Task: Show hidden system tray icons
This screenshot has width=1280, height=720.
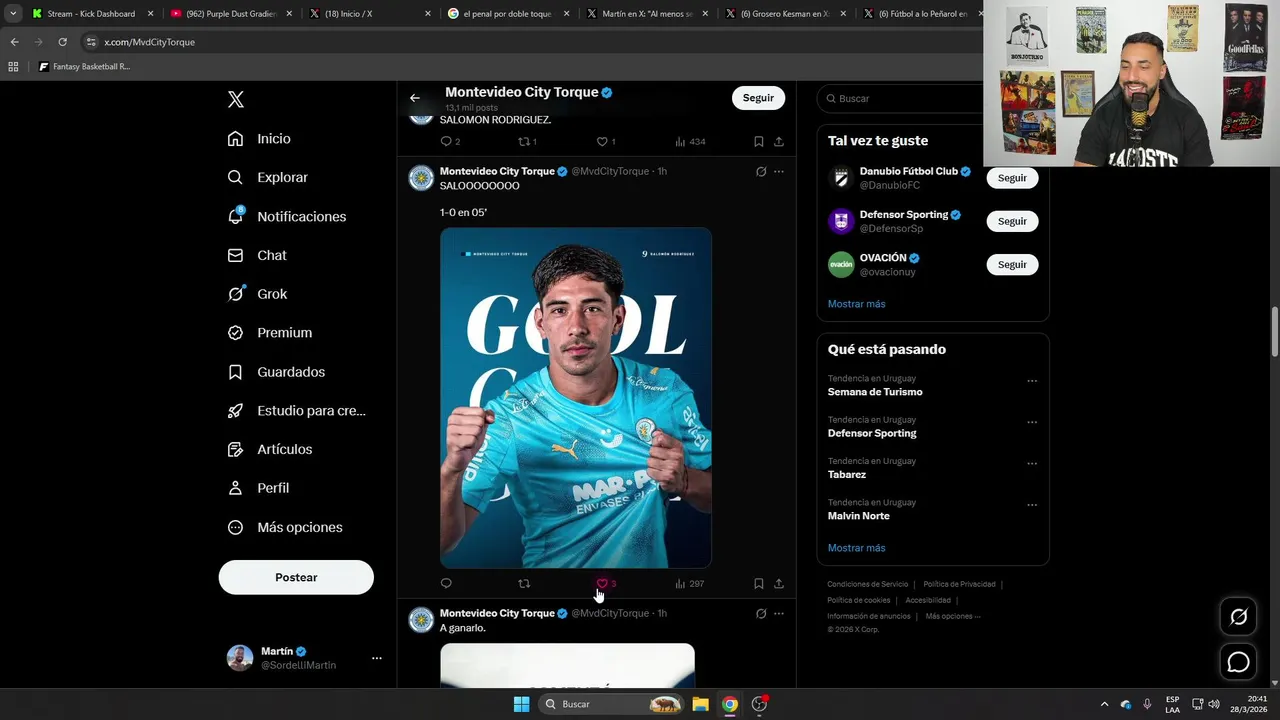Action: [1104, 704]
